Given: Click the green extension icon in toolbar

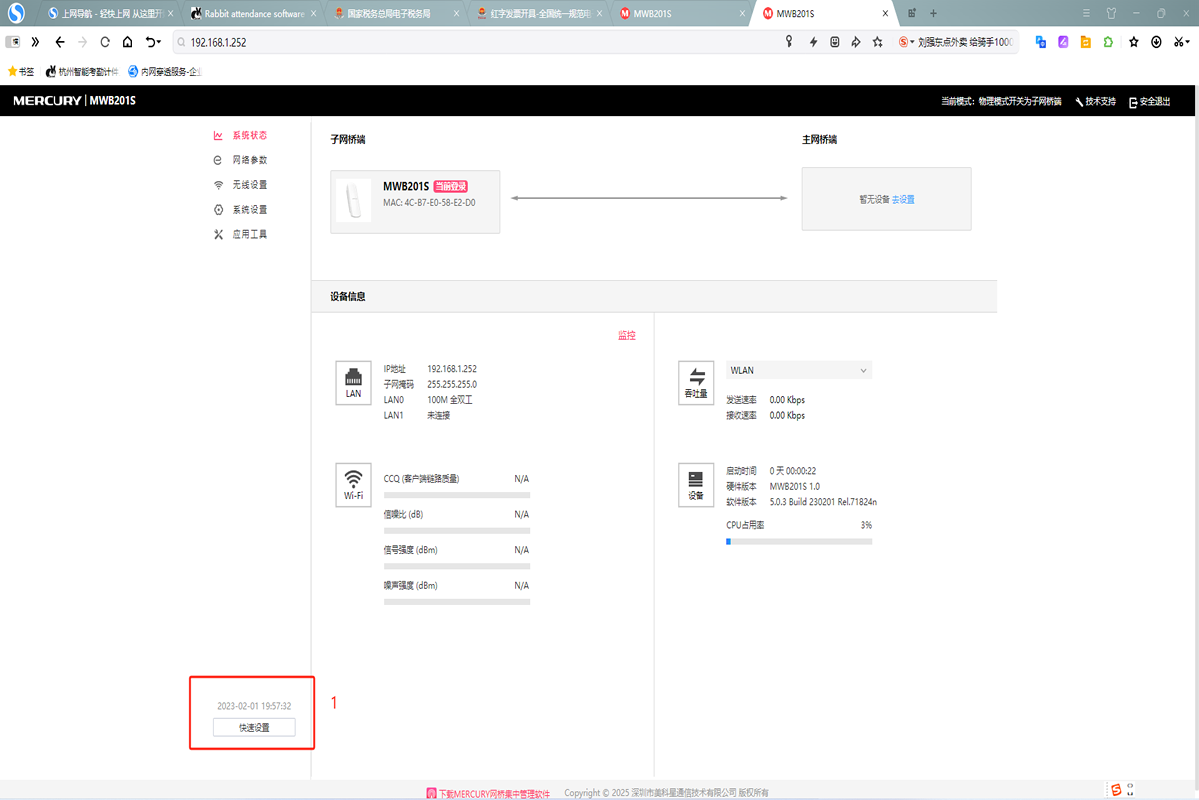Looking at the screenshot, I should (1108, 42).
